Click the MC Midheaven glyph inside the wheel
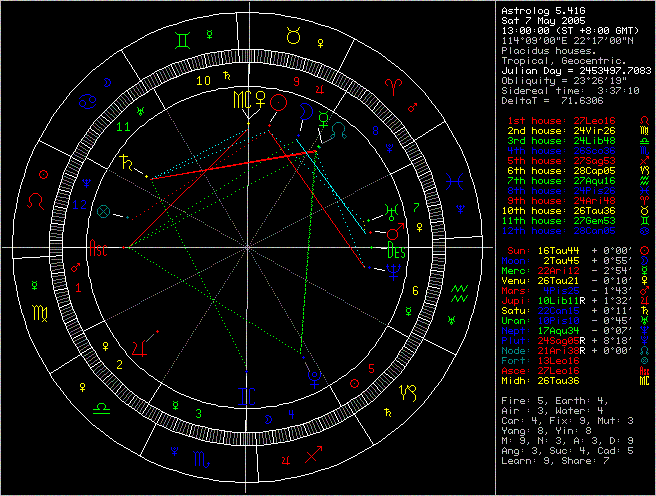Screen dimensions: 656x496 [x=241, y=102]
